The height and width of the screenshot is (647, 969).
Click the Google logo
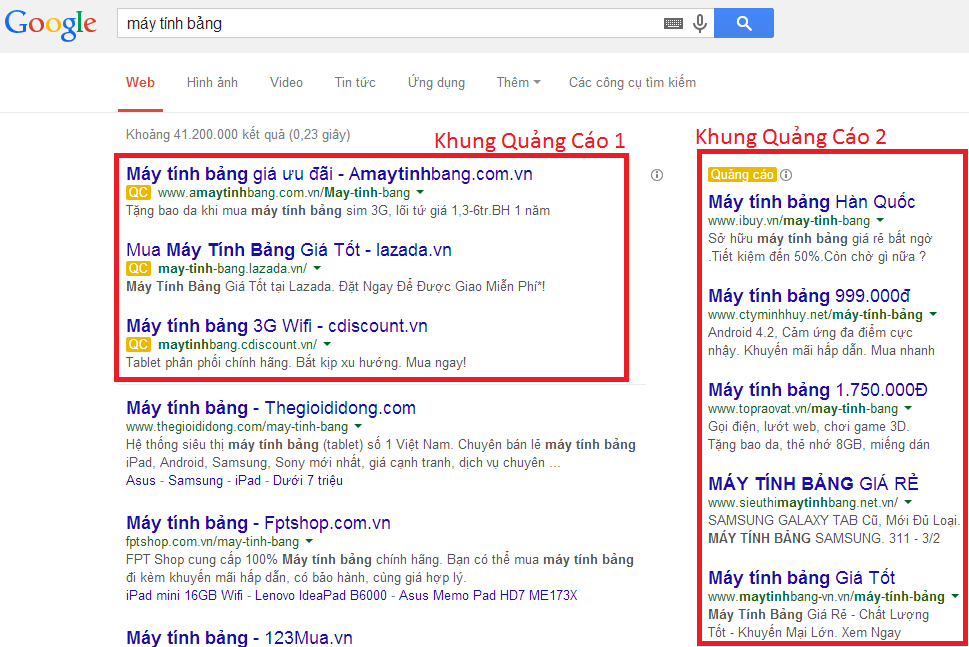click(x=50, y=24)
